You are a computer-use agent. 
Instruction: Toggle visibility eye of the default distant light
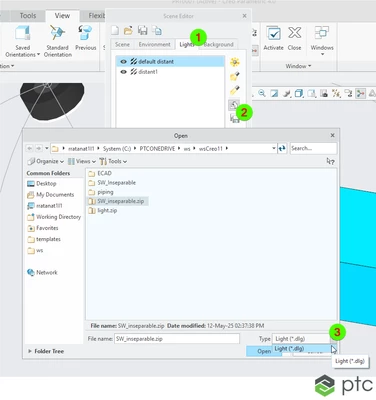[x=123, y=62]
